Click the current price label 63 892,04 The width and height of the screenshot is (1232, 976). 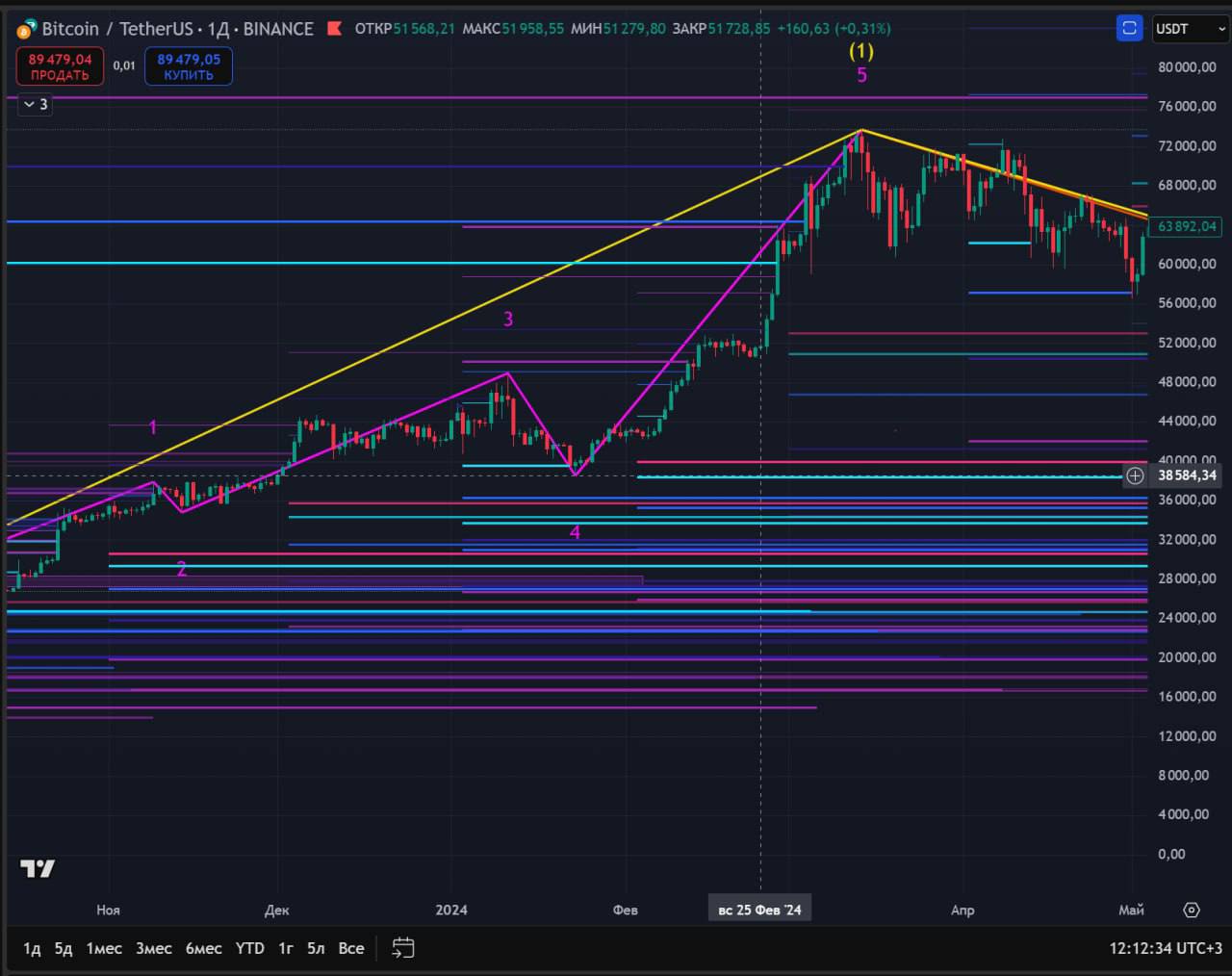[x=1186, y=226]
